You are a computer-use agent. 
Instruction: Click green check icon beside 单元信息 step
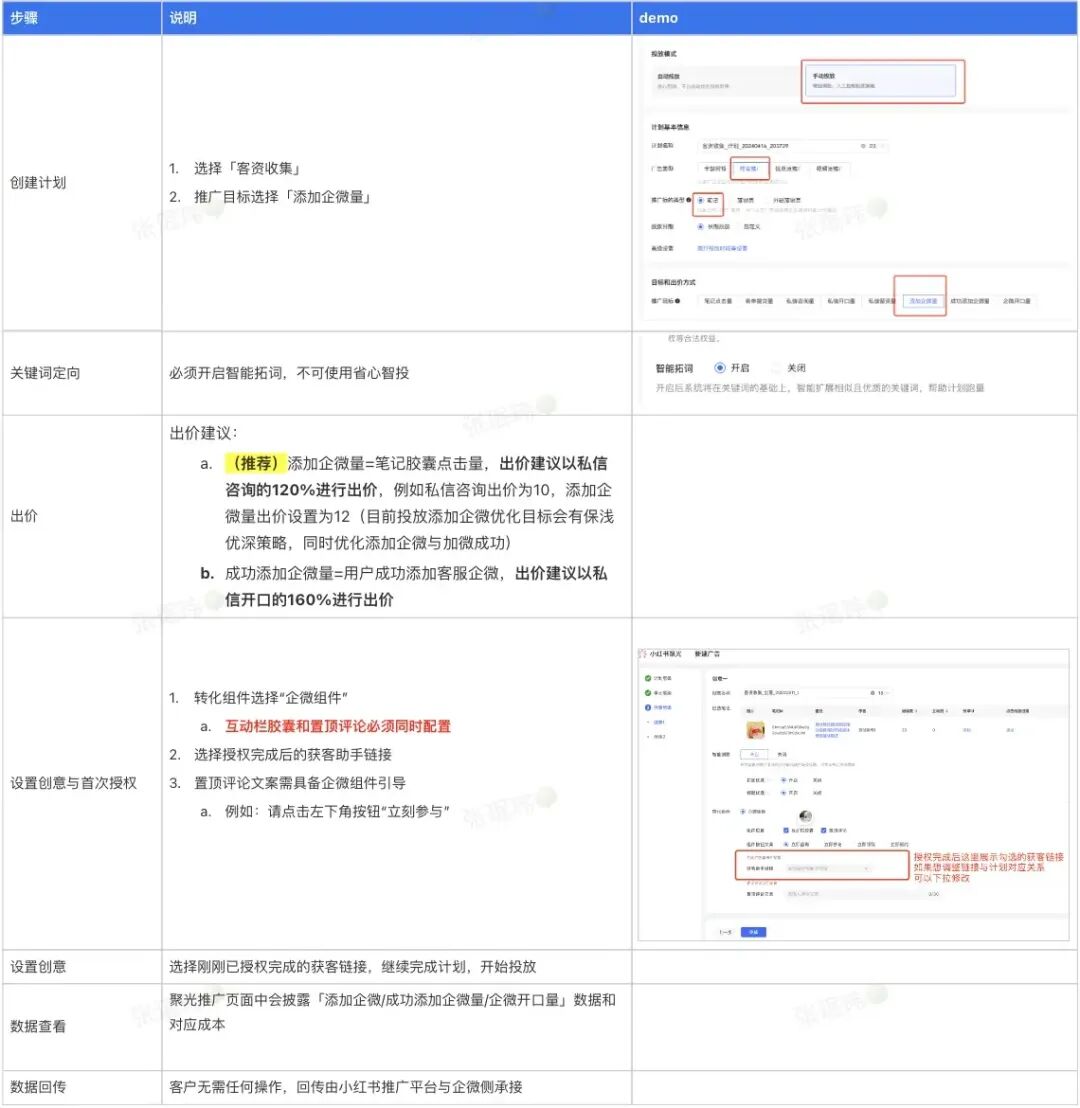click(647, 692)
